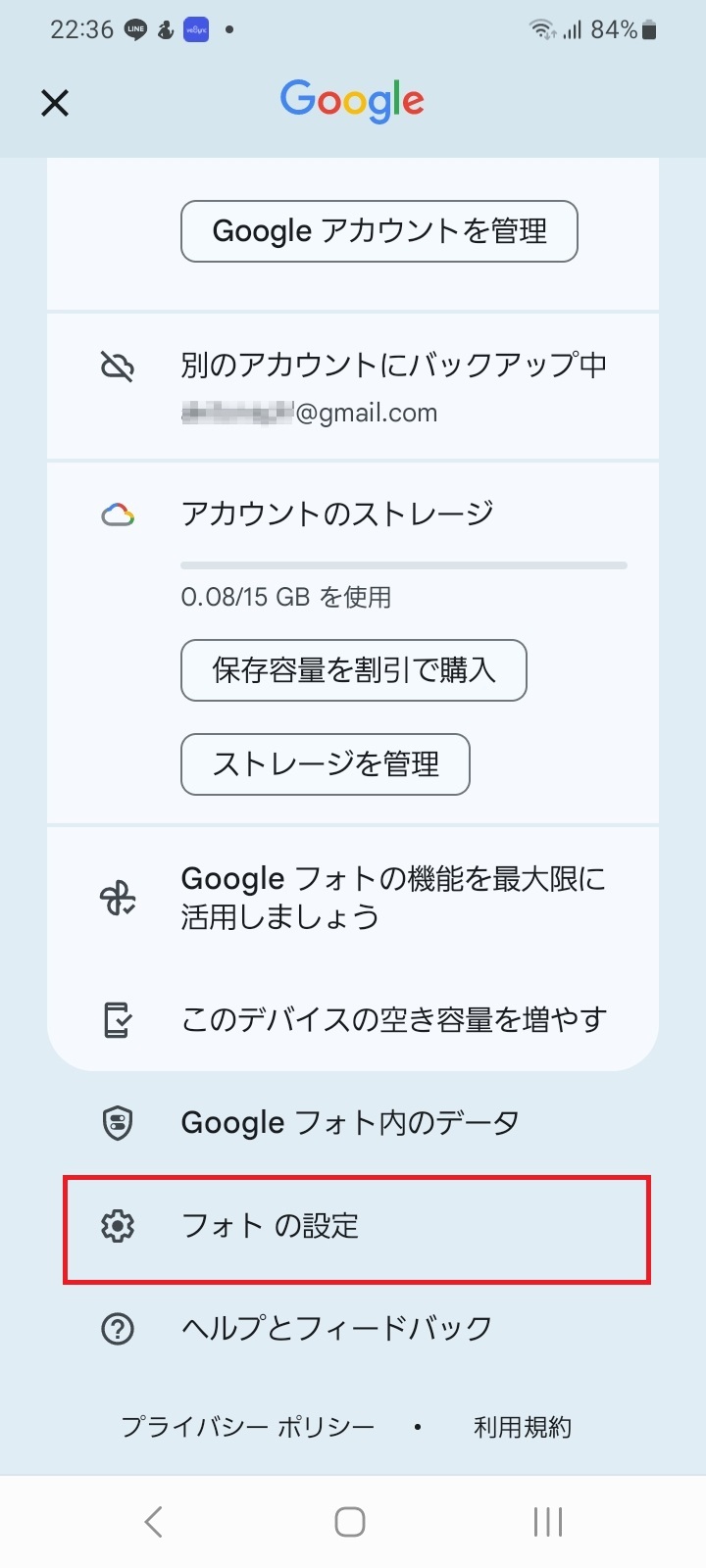The height and width of the screenshot is (1568, 706).
Task: Tap the gear icon for フォト の設定
Action: click(118, 1226)
